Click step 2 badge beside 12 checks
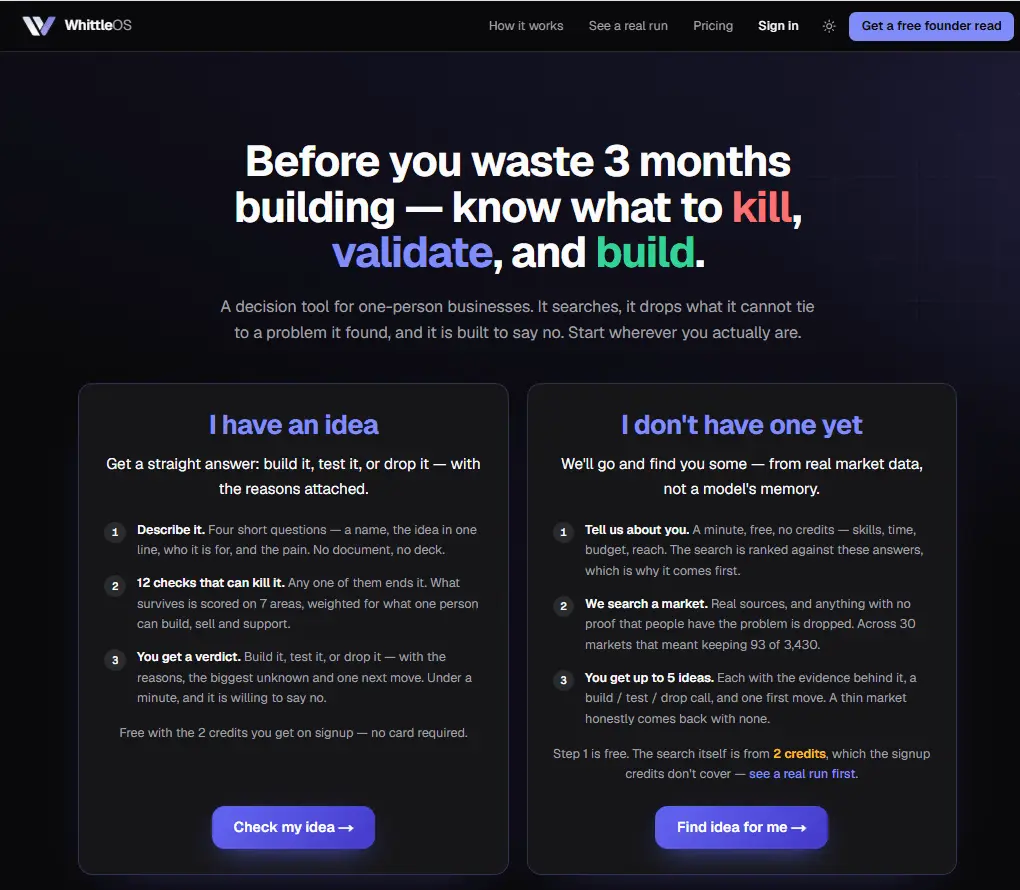The width and height of the screenshot is (1020, 890). pos(115,586)
